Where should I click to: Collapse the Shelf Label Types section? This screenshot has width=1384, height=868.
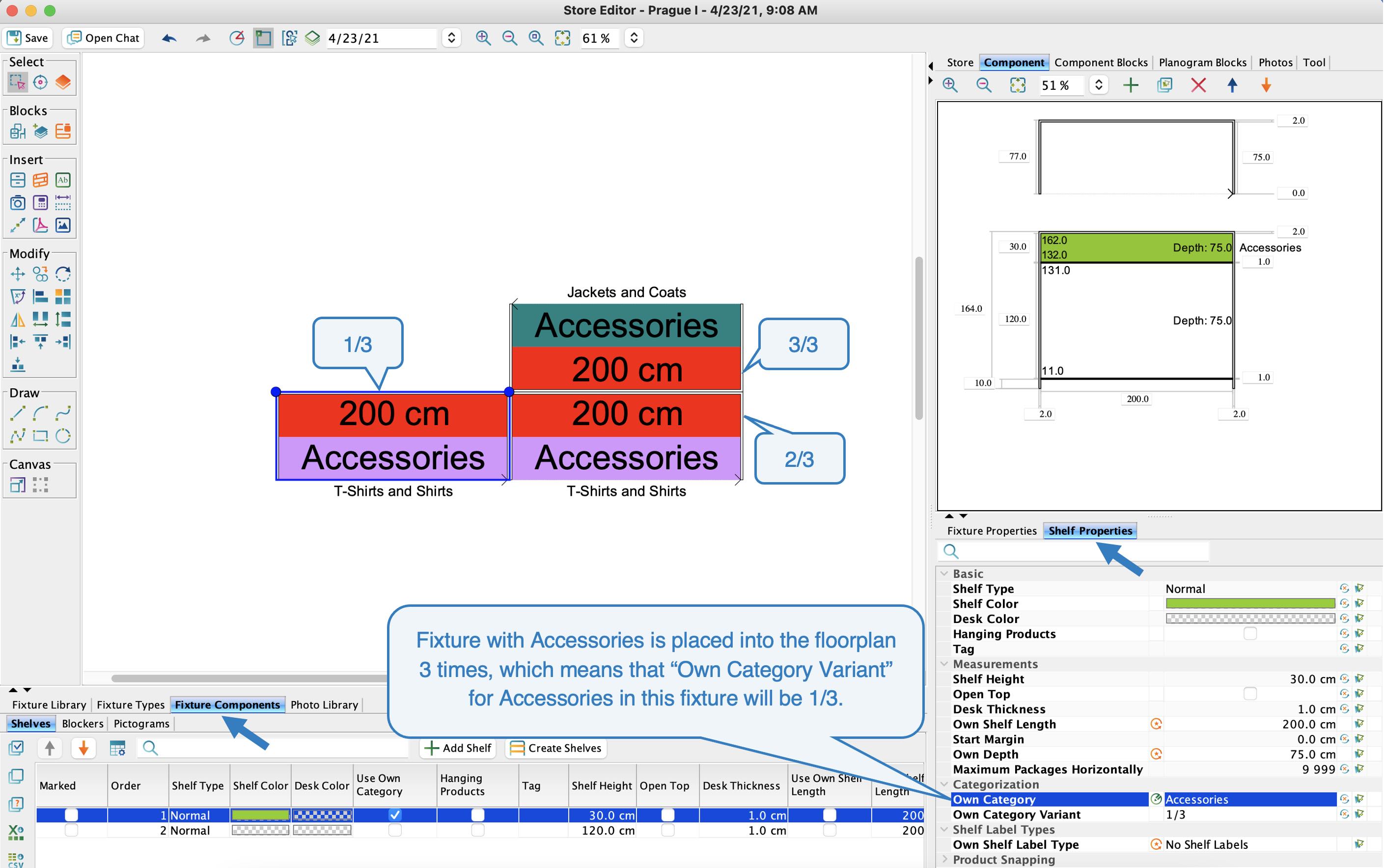click(944, 829)
